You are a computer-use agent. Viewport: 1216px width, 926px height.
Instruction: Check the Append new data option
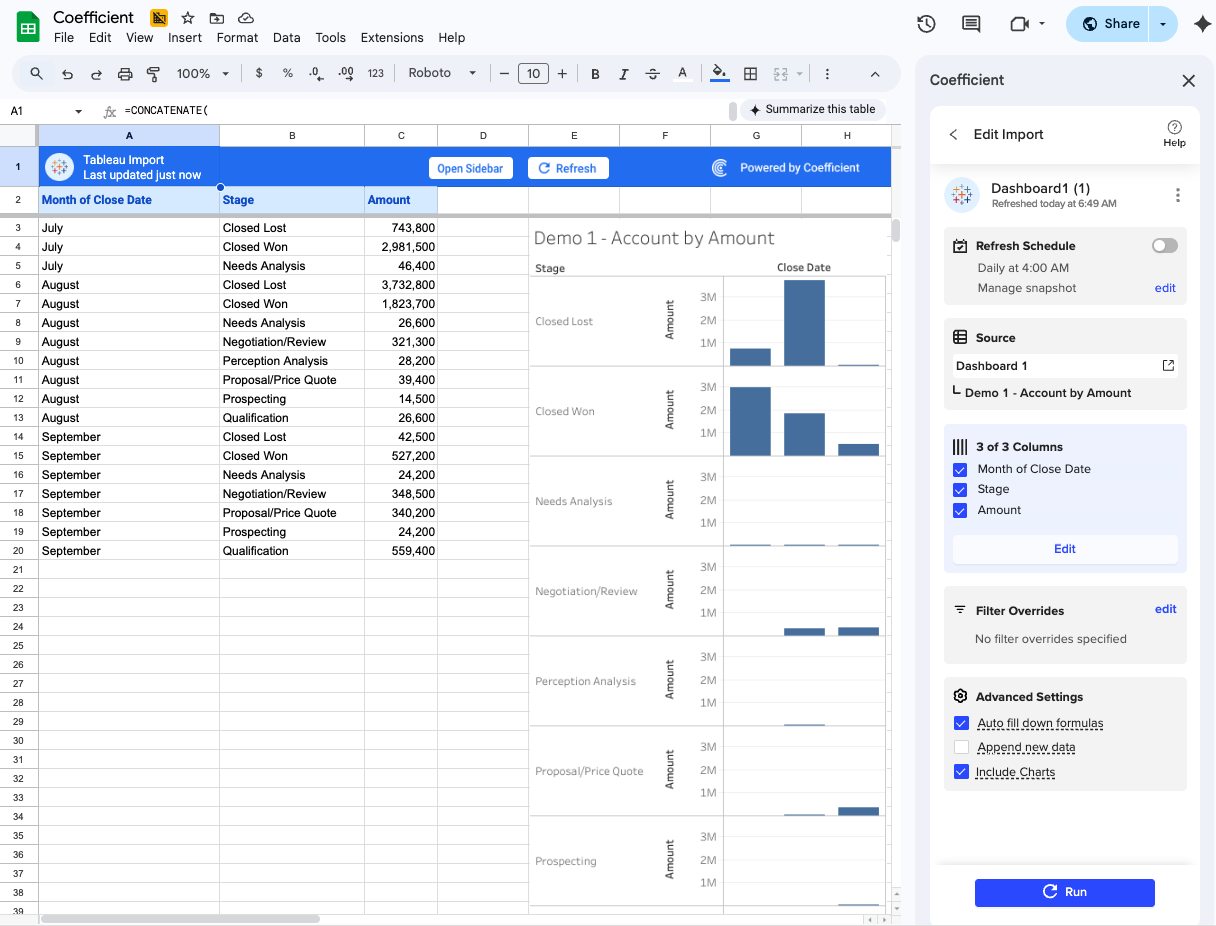pyautogui.click(x=961, y=747)
